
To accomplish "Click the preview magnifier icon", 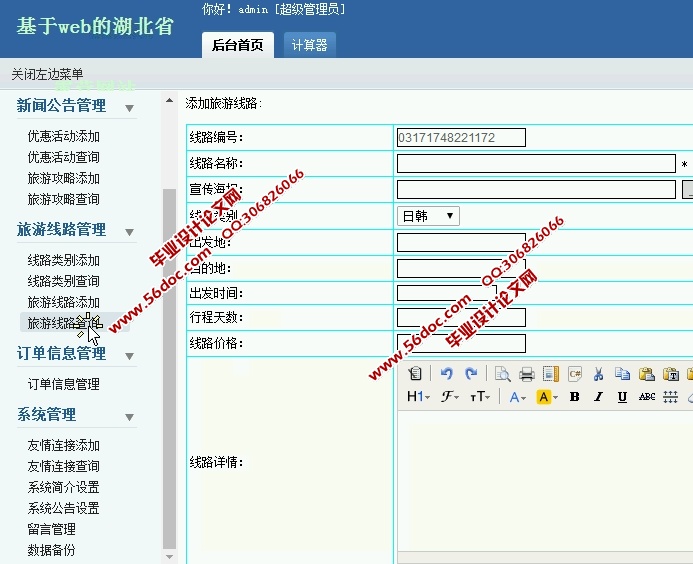I will point(502,374).
